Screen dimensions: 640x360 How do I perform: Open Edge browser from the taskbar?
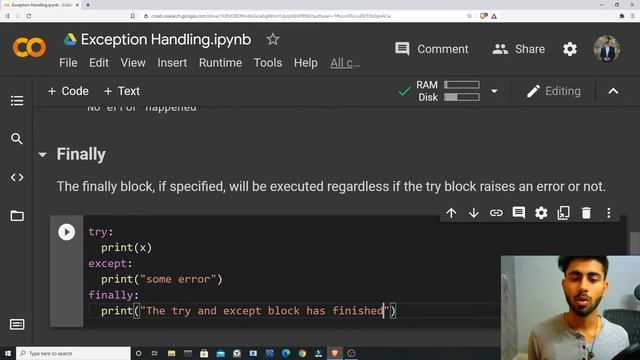point(286,353)
